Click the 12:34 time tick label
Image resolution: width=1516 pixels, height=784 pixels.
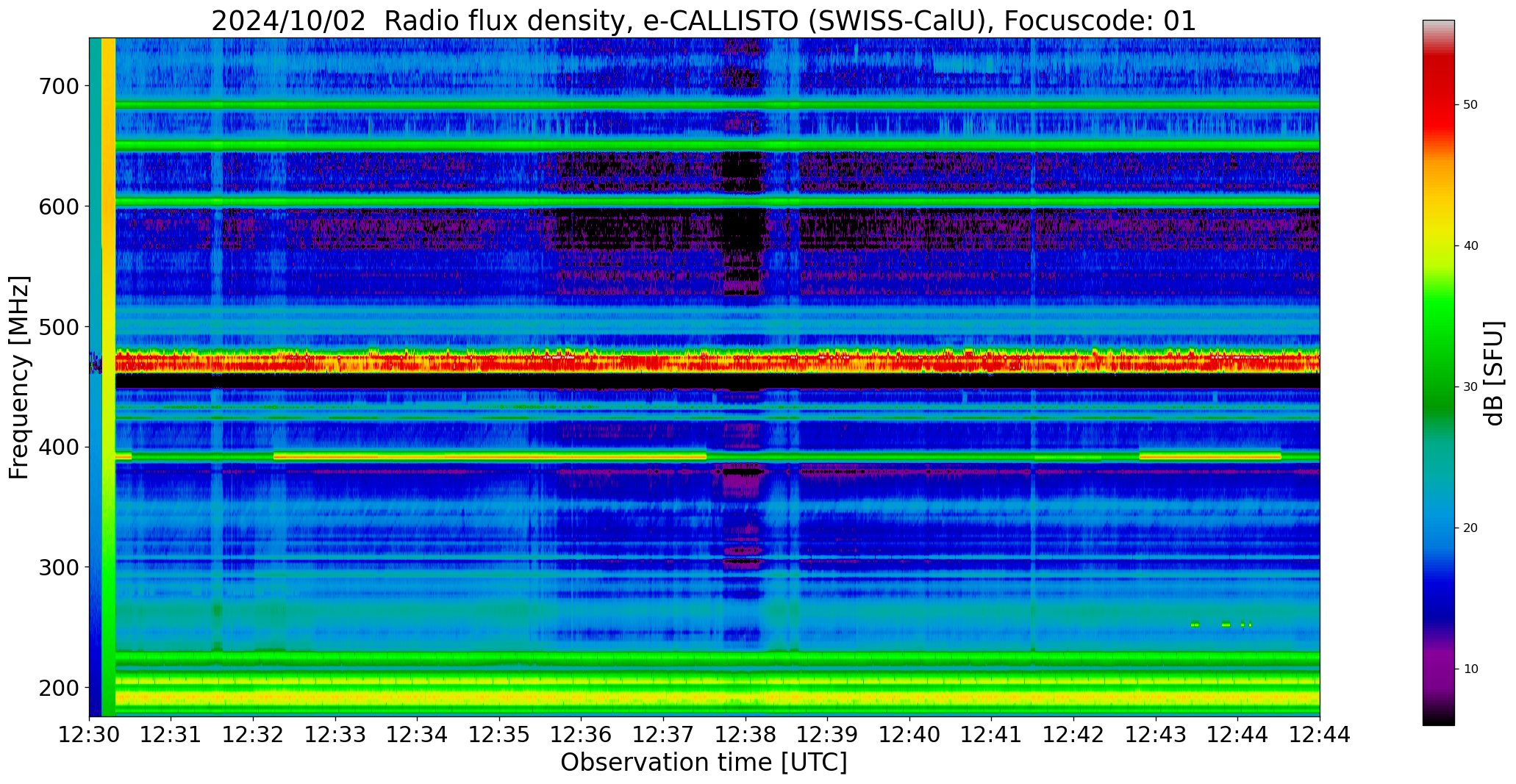[x=418, y=735]
